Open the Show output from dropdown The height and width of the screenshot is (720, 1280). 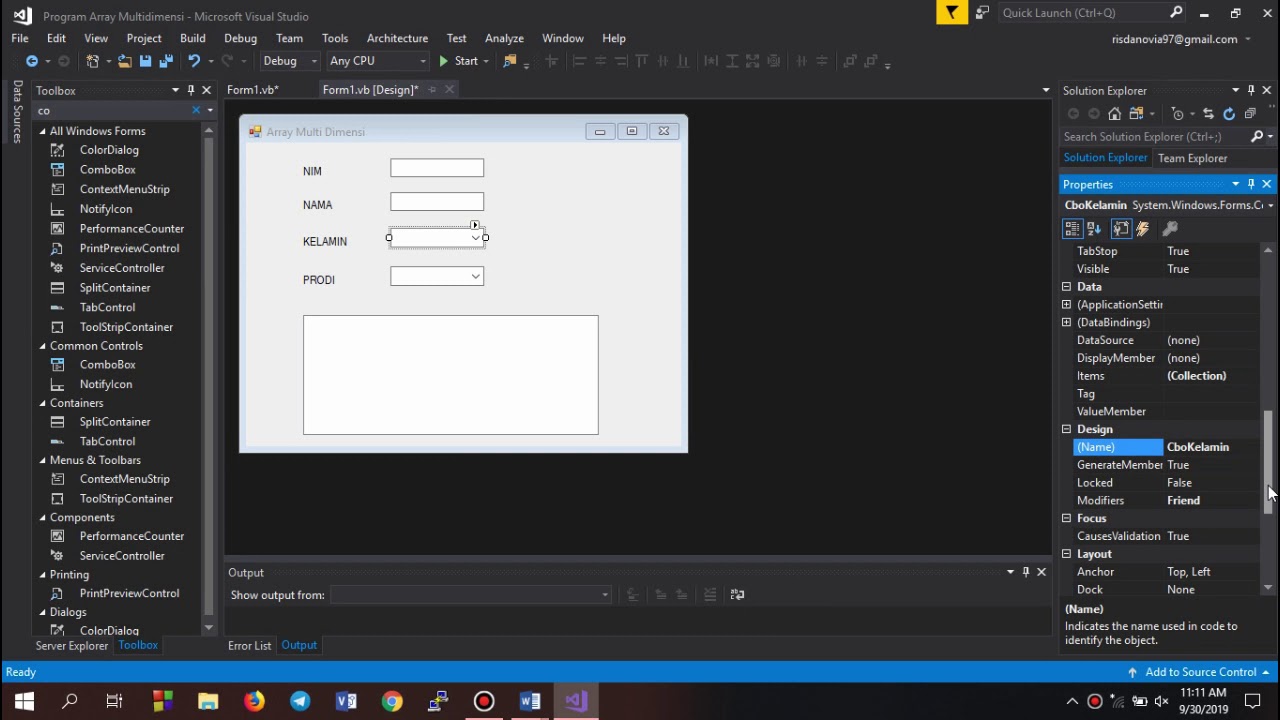tap(470, 595)
